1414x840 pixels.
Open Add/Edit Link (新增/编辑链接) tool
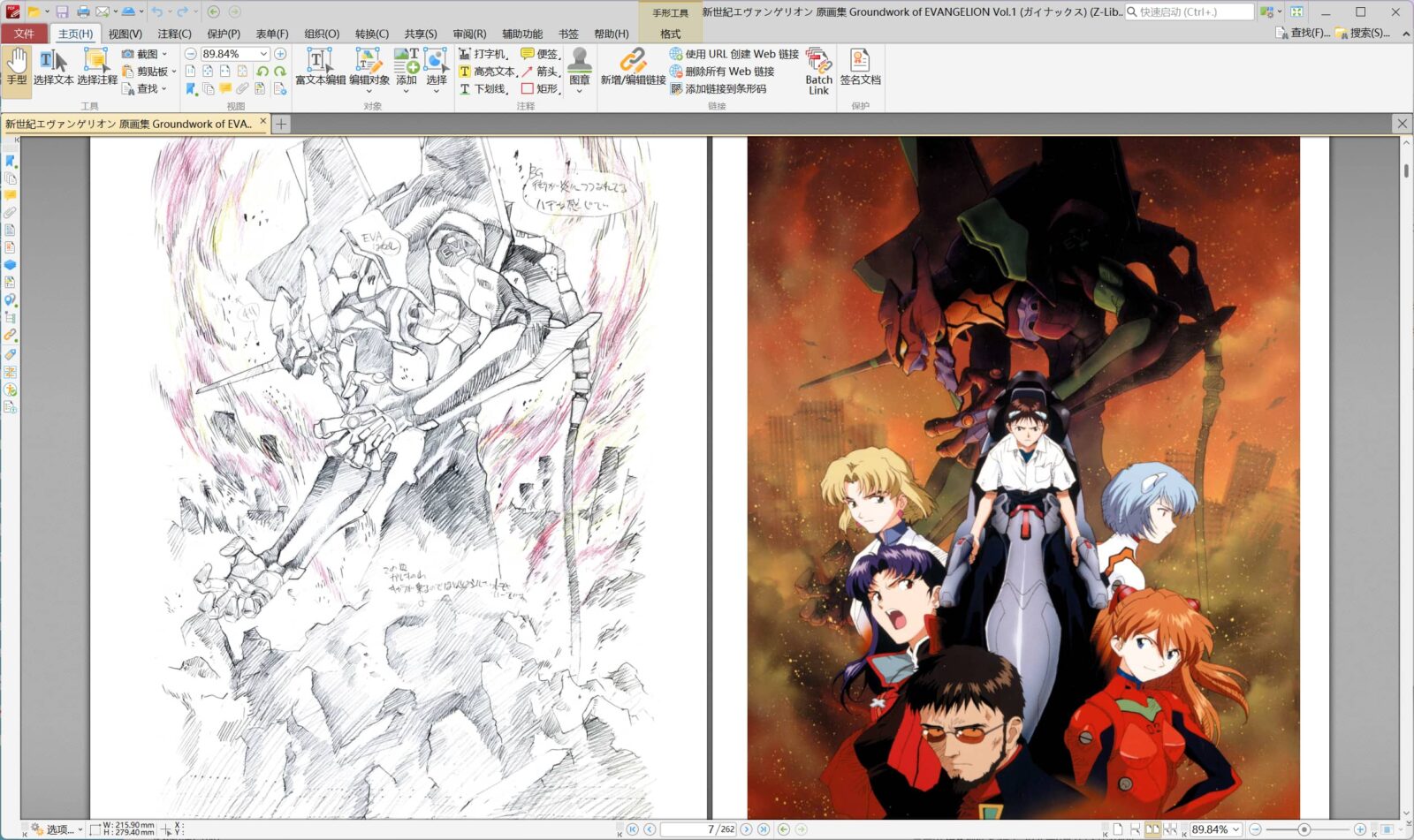point(633,67)
